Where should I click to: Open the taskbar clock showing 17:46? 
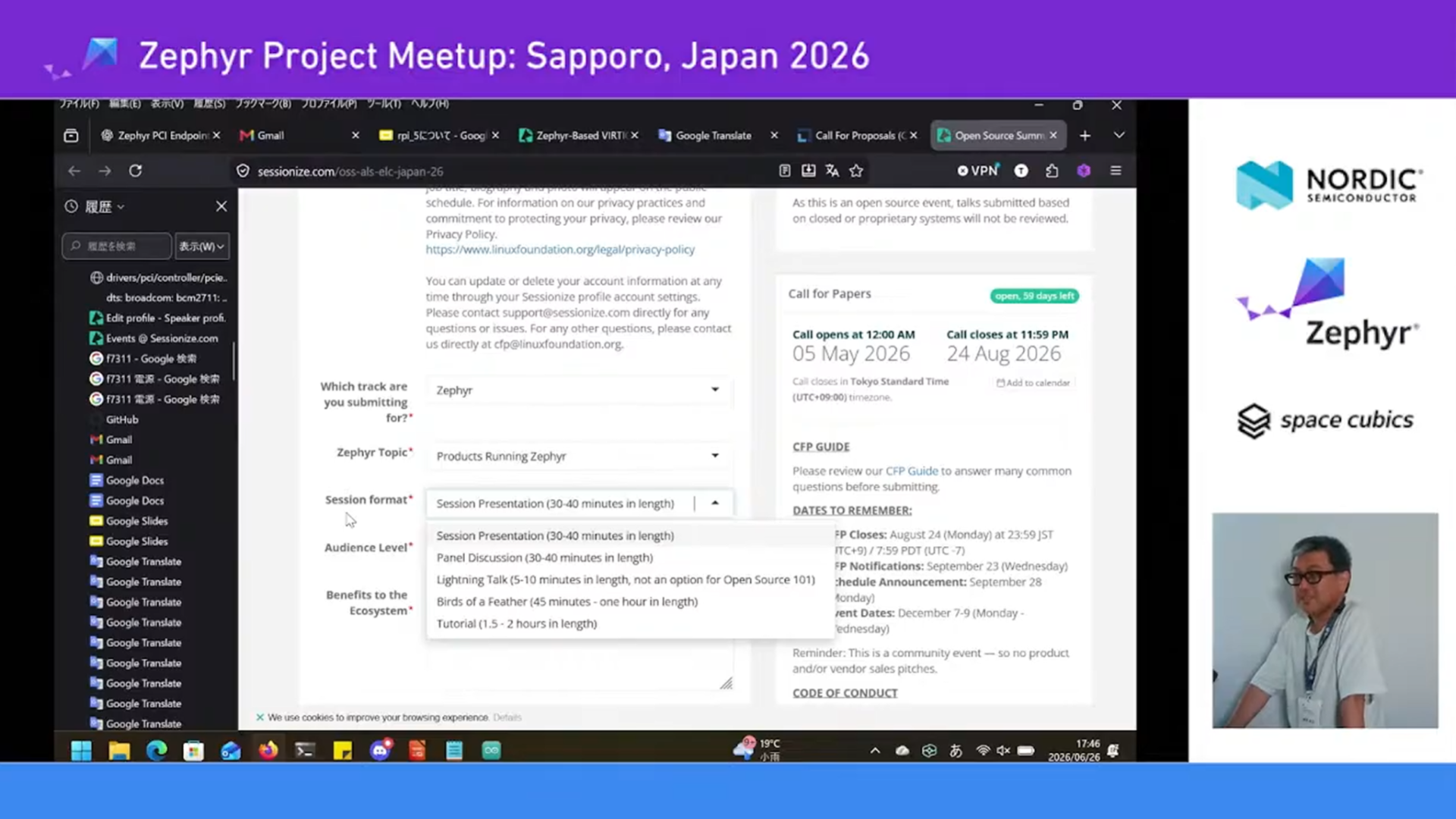coord(1074,751)
